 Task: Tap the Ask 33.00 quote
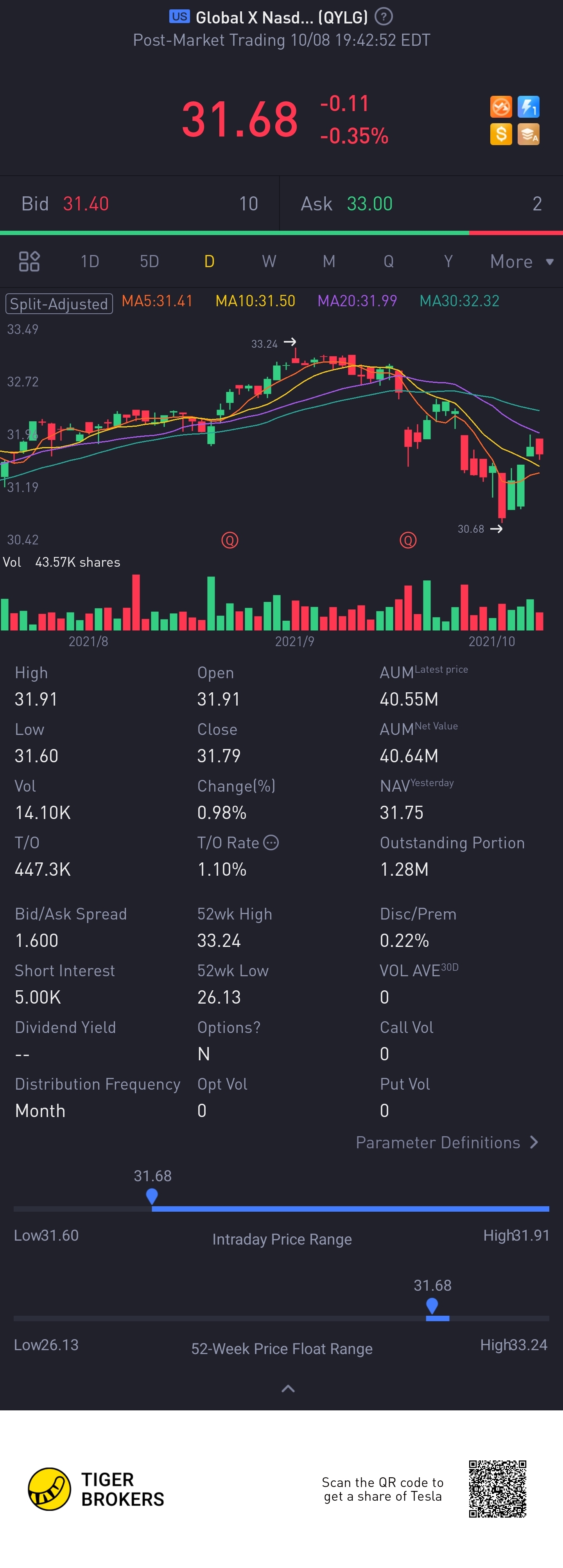point(421,203)
